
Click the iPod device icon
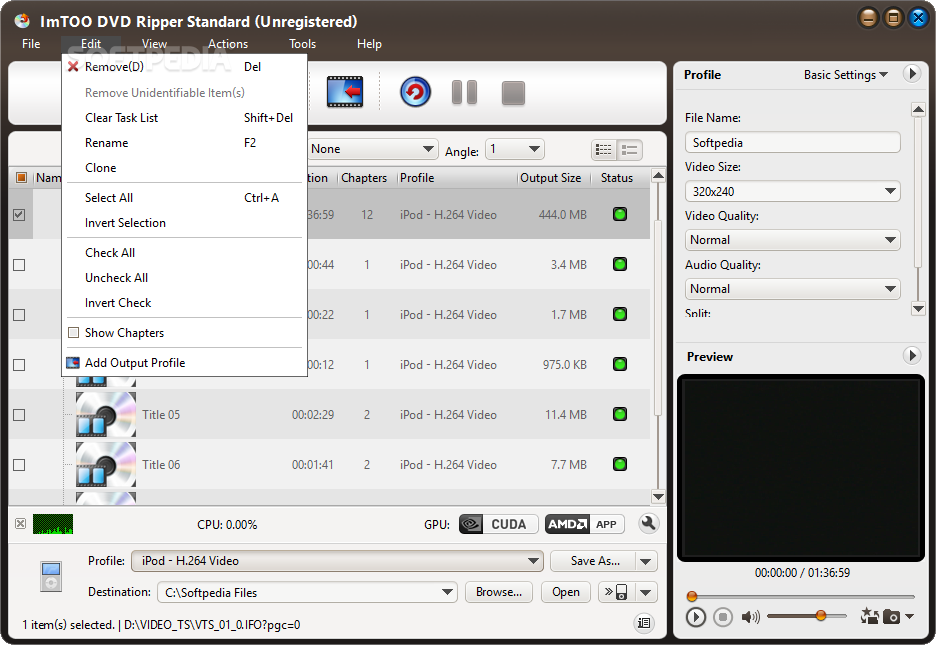coord(51,576)
